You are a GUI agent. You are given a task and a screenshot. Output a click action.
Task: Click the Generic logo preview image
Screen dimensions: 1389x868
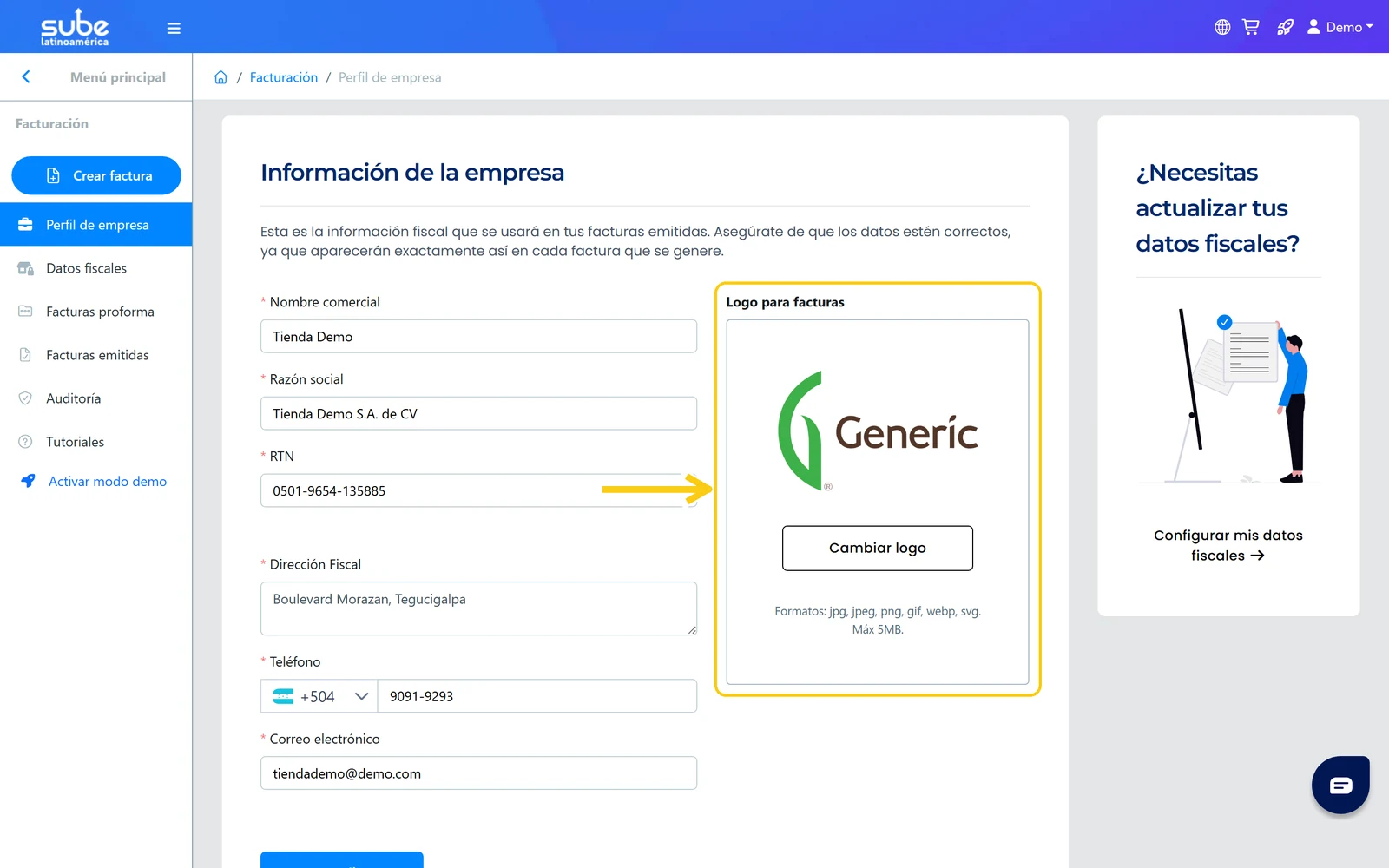[878, 431]
